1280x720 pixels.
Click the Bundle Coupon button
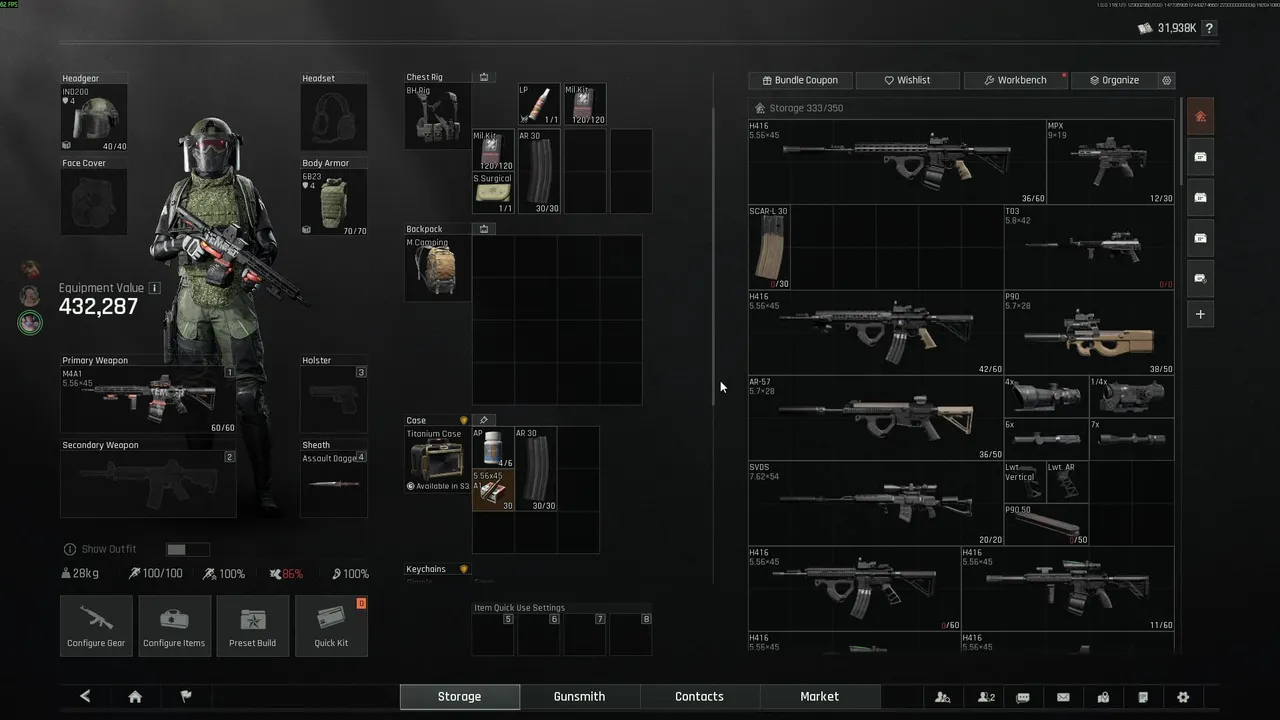pyautogui.click(x=800, y=80)
